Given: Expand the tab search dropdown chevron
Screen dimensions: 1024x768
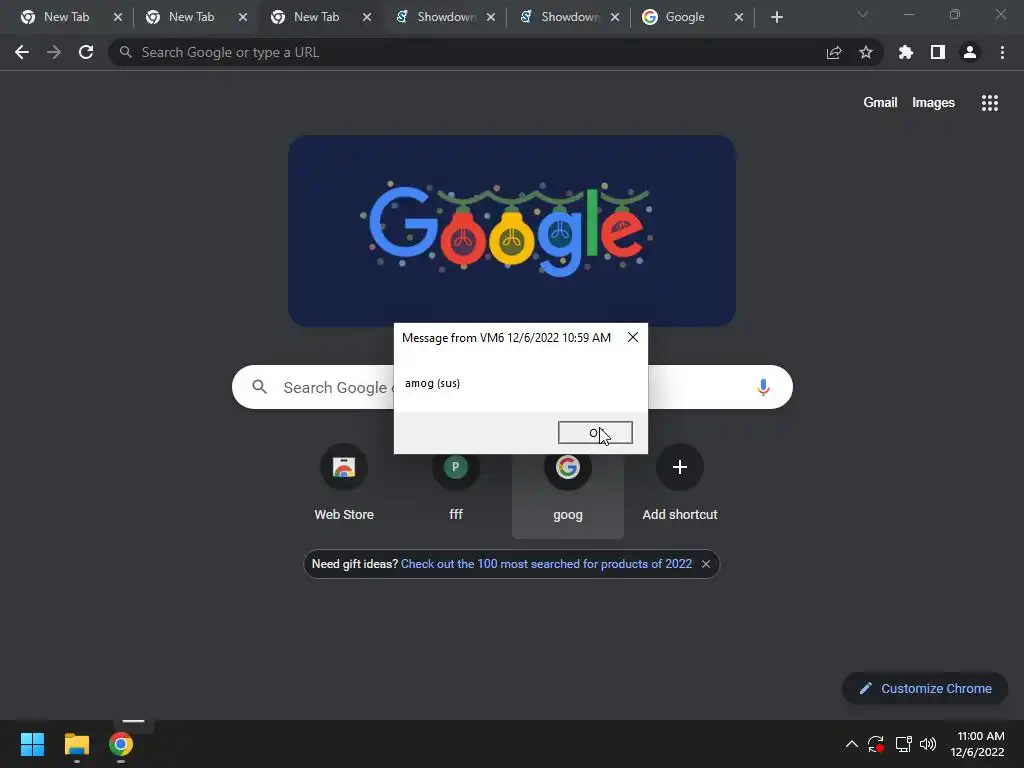Looking at the screenshot, I should (863, 14).
